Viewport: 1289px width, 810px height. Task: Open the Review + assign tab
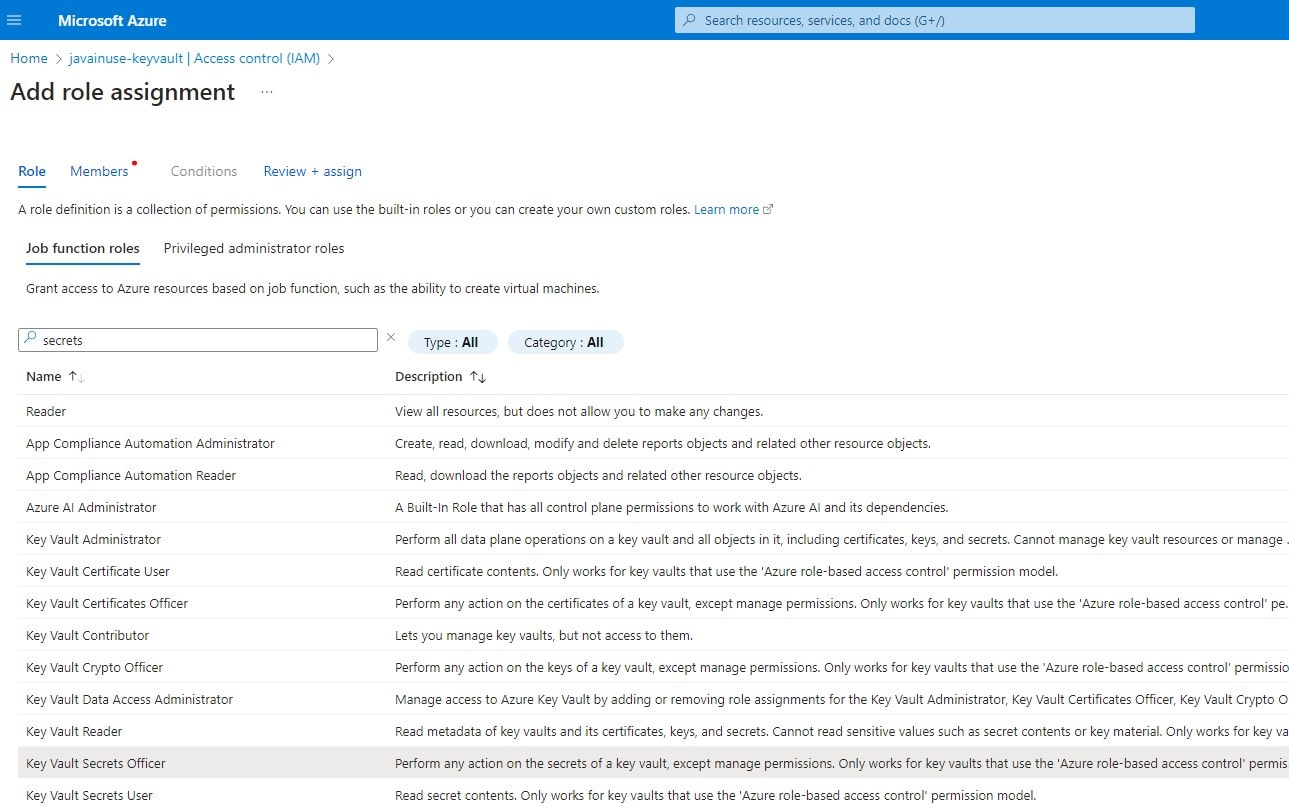coord(313,171)
